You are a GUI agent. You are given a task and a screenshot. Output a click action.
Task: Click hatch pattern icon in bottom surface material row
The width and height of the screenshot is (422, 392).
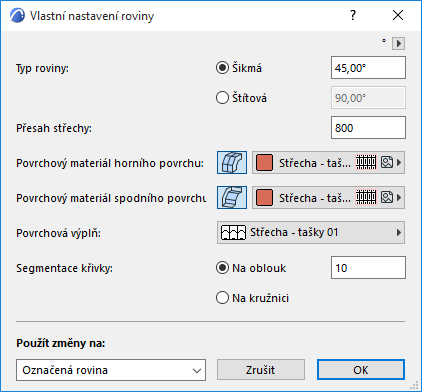(x=366, y=198)
